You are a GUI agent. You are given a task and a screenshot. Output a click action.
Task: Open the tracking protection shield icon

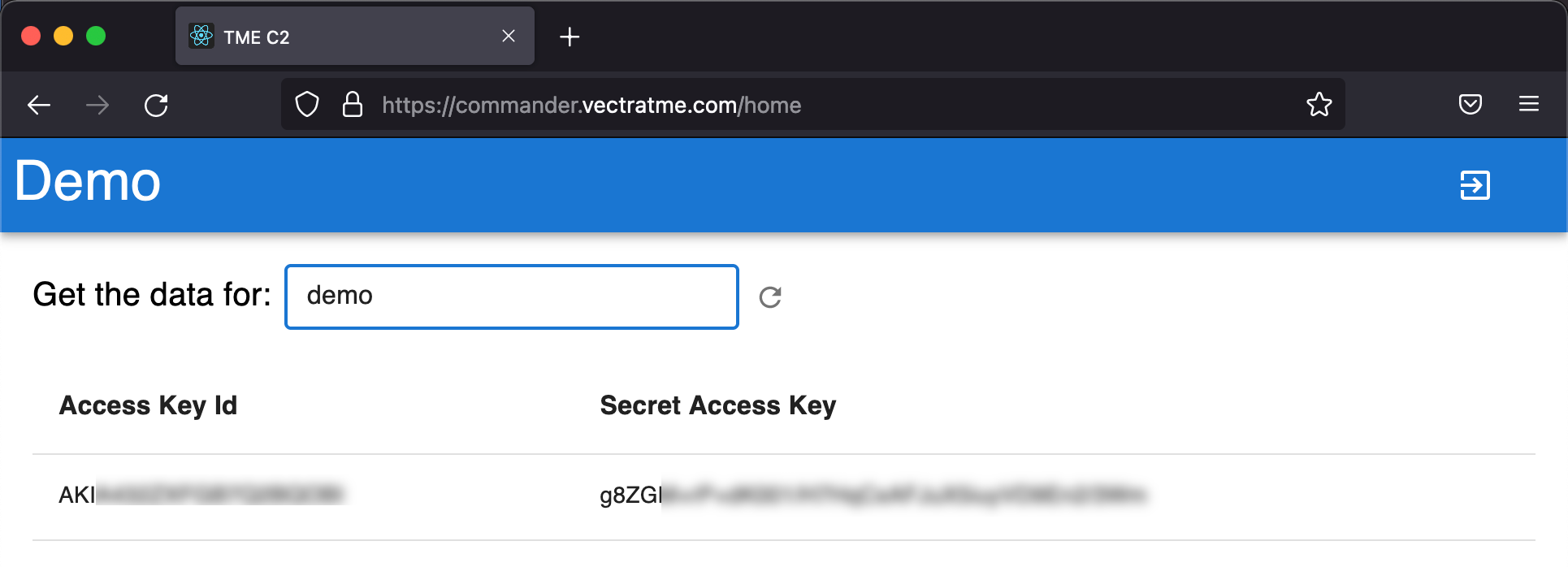click(x=307, y=105)
